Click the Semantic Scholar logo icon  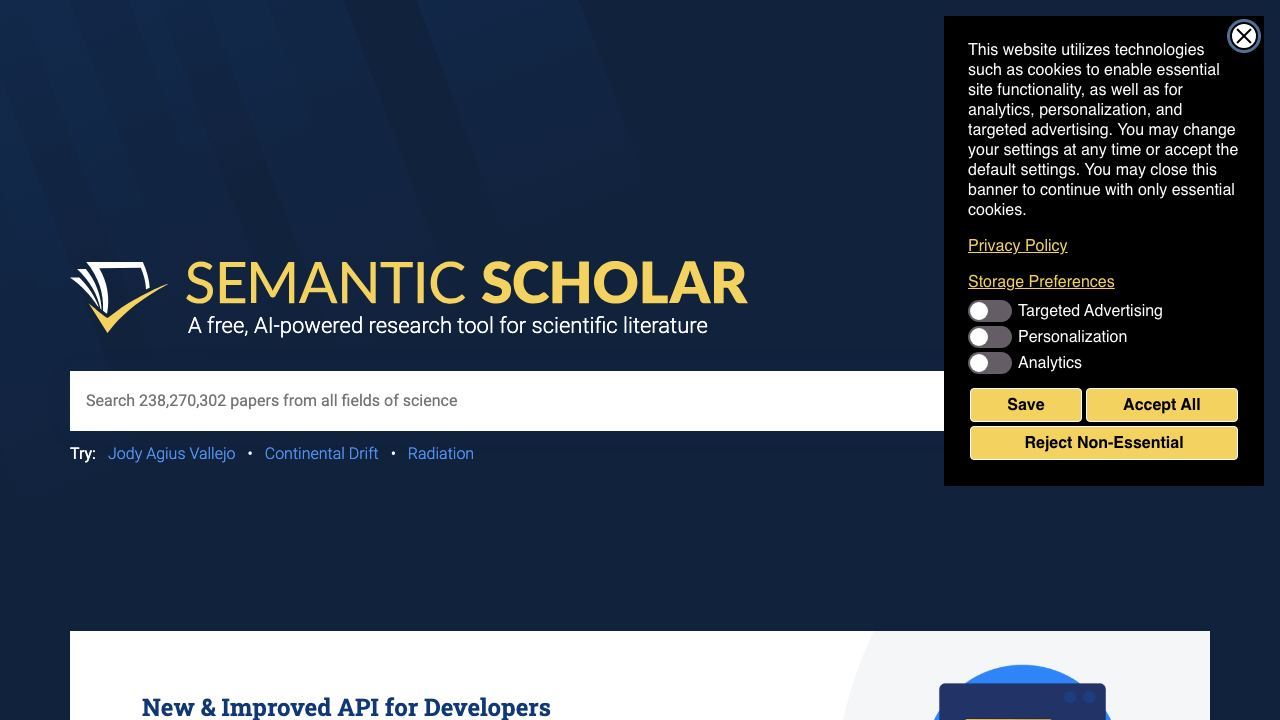coord(119,297)
